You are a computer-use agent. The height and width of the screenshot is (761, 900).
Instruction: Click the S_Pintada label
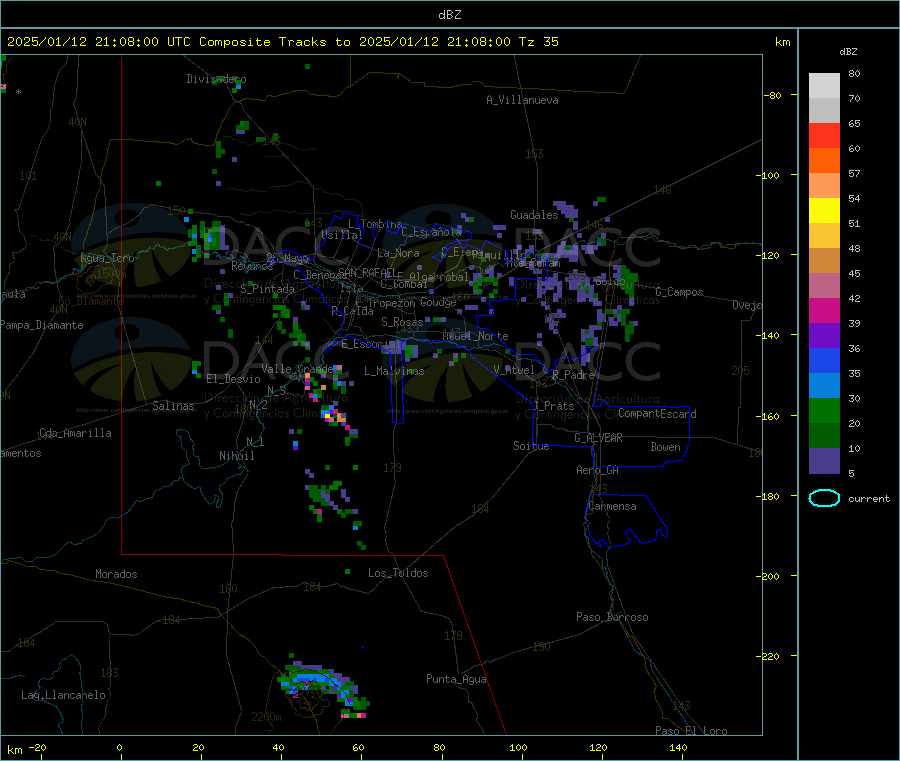pos(267,289)
